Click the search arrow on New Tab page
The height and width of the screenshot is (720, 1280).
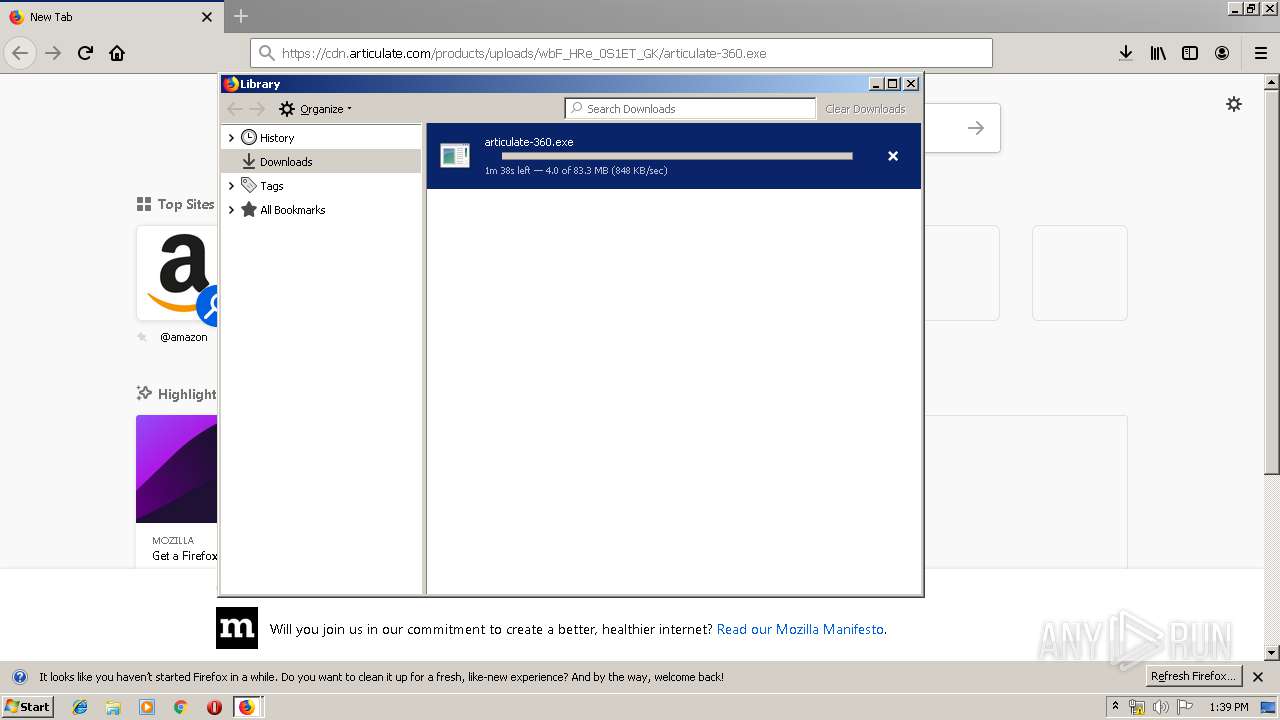(976, 128)
